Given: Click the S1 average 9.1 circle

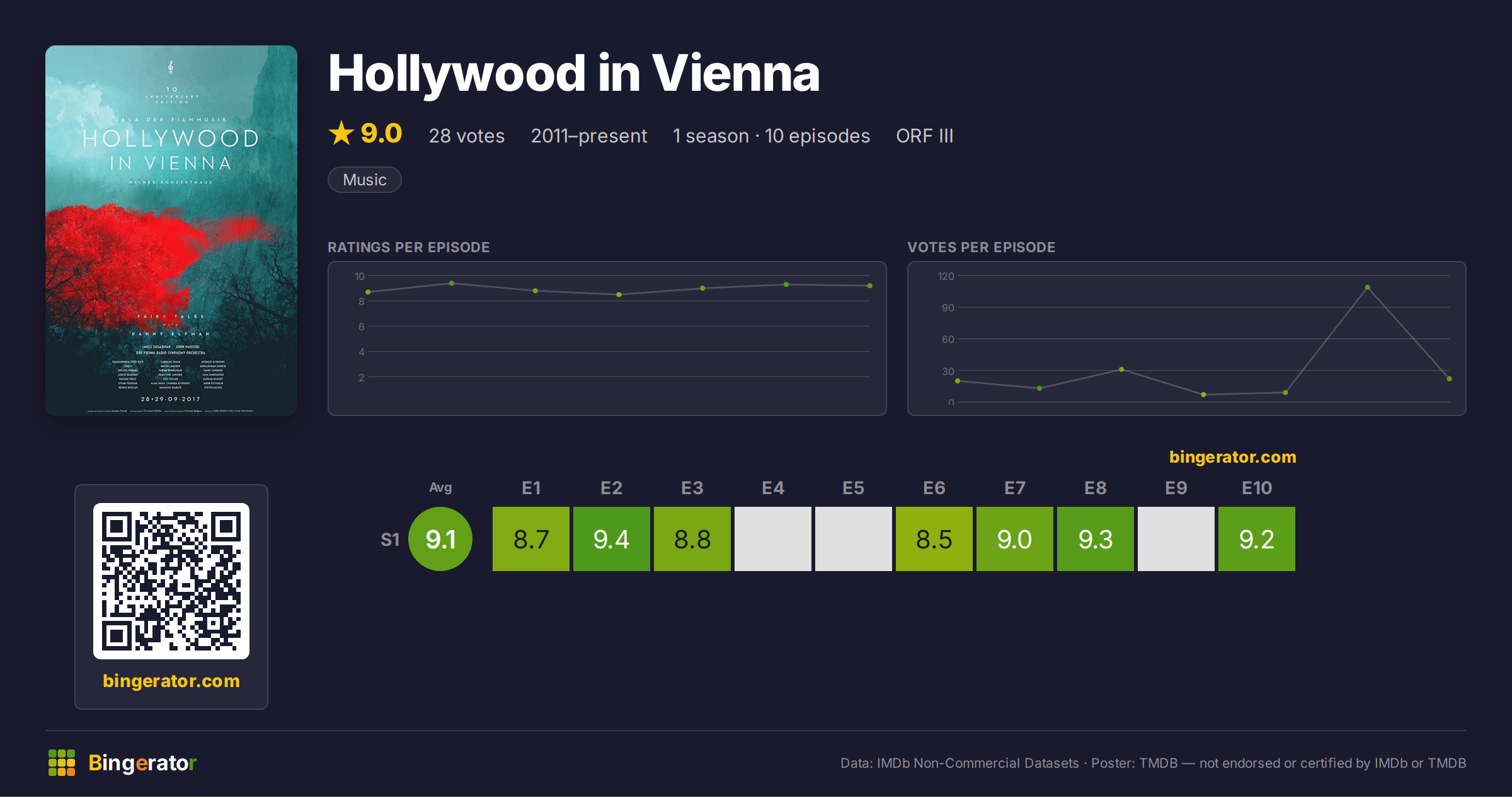Looking at the screenshot, I should [440, 539].
